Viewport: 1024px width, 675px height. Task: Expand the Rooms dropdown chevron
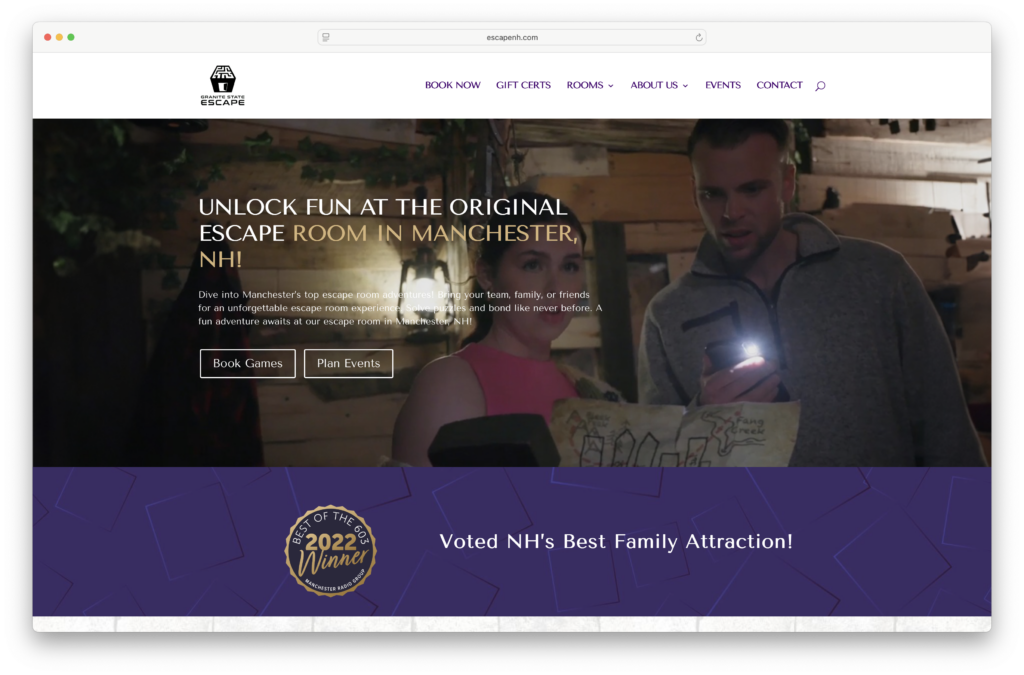pyautogui.click(x=611, y=86)
